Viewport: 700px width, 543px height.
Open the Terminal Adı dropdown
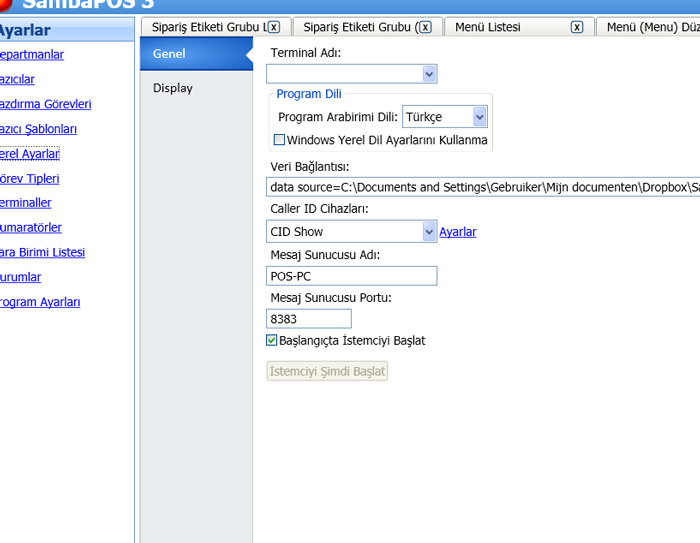click(429, 74)
